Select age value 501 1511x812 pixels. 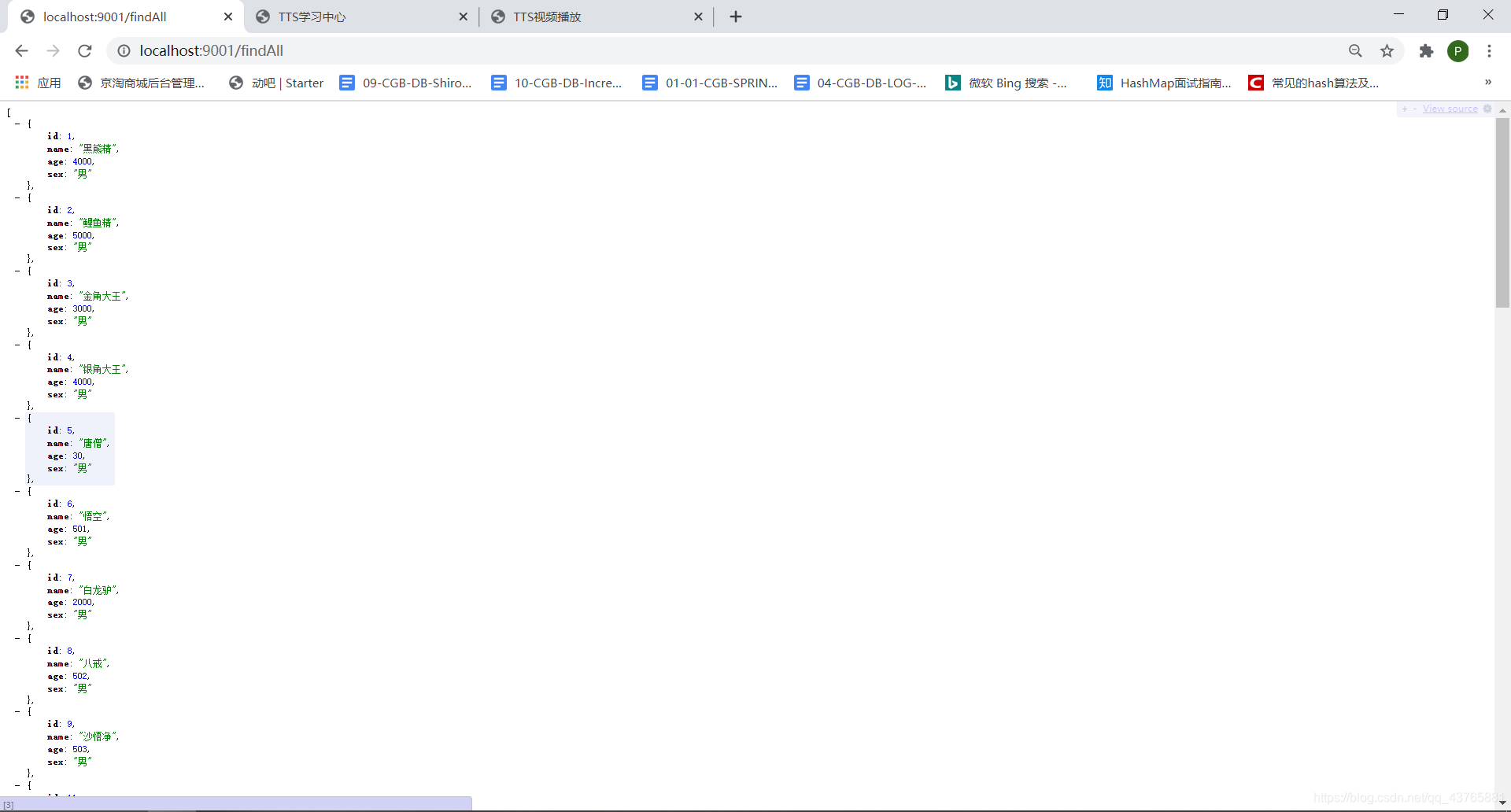point(79,529)
